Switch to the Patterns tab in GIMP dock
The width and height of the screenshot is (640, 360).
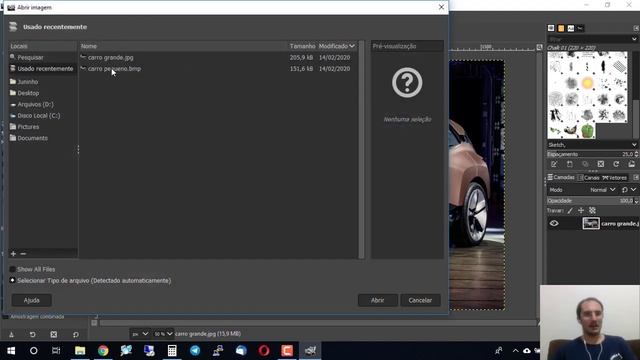tap(561, 28)
